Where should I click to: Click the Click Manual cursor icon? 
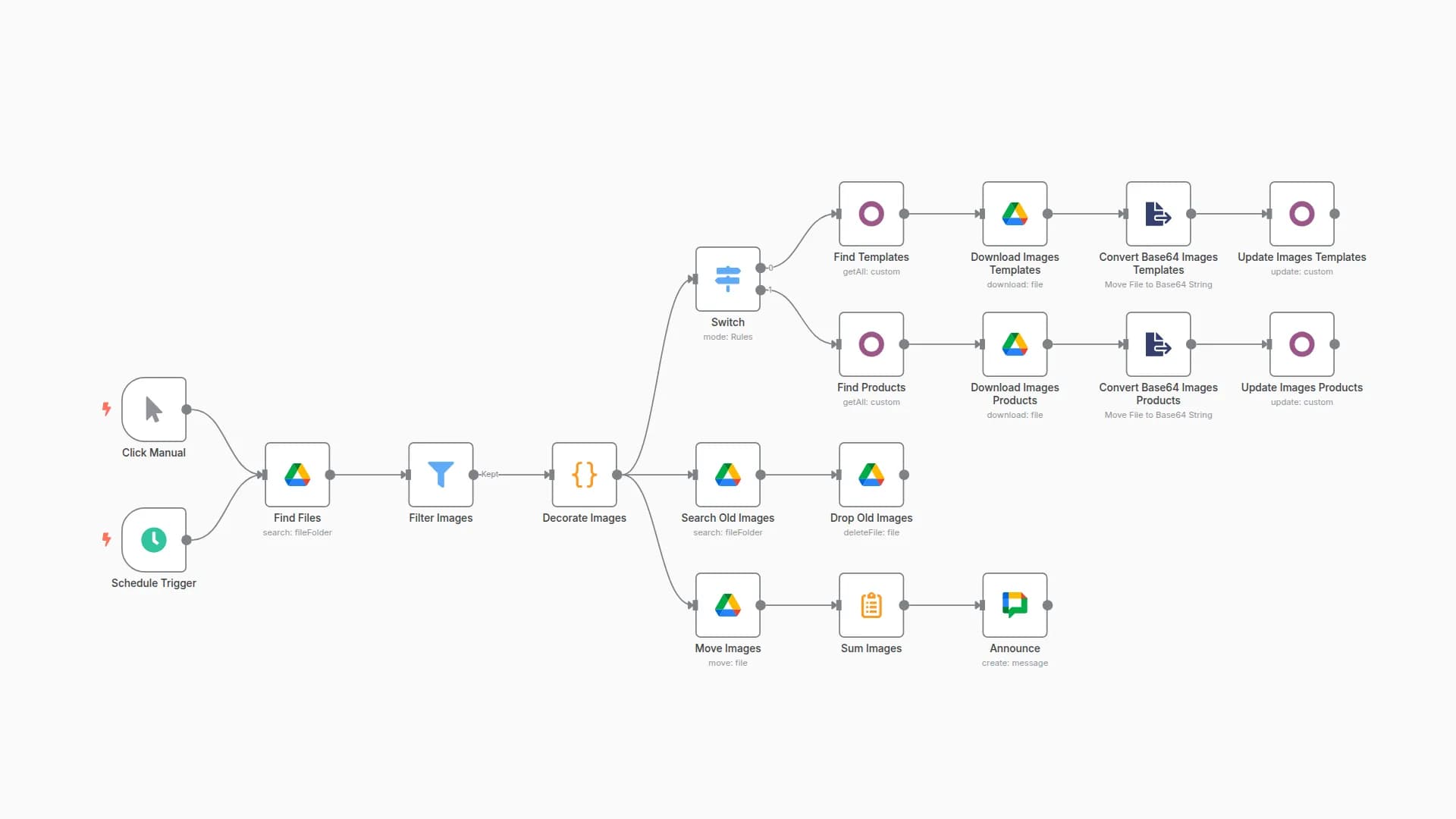154,409
